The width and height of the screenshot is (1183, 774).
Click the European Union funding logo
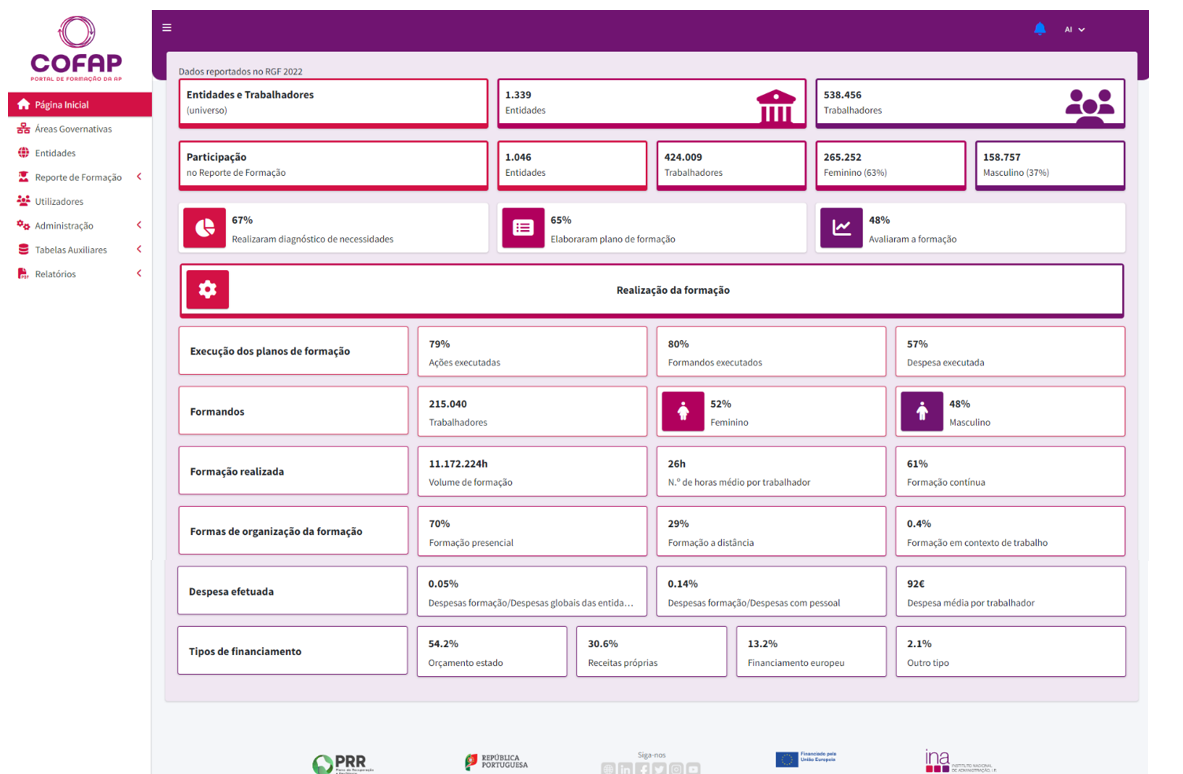[806, 758]
